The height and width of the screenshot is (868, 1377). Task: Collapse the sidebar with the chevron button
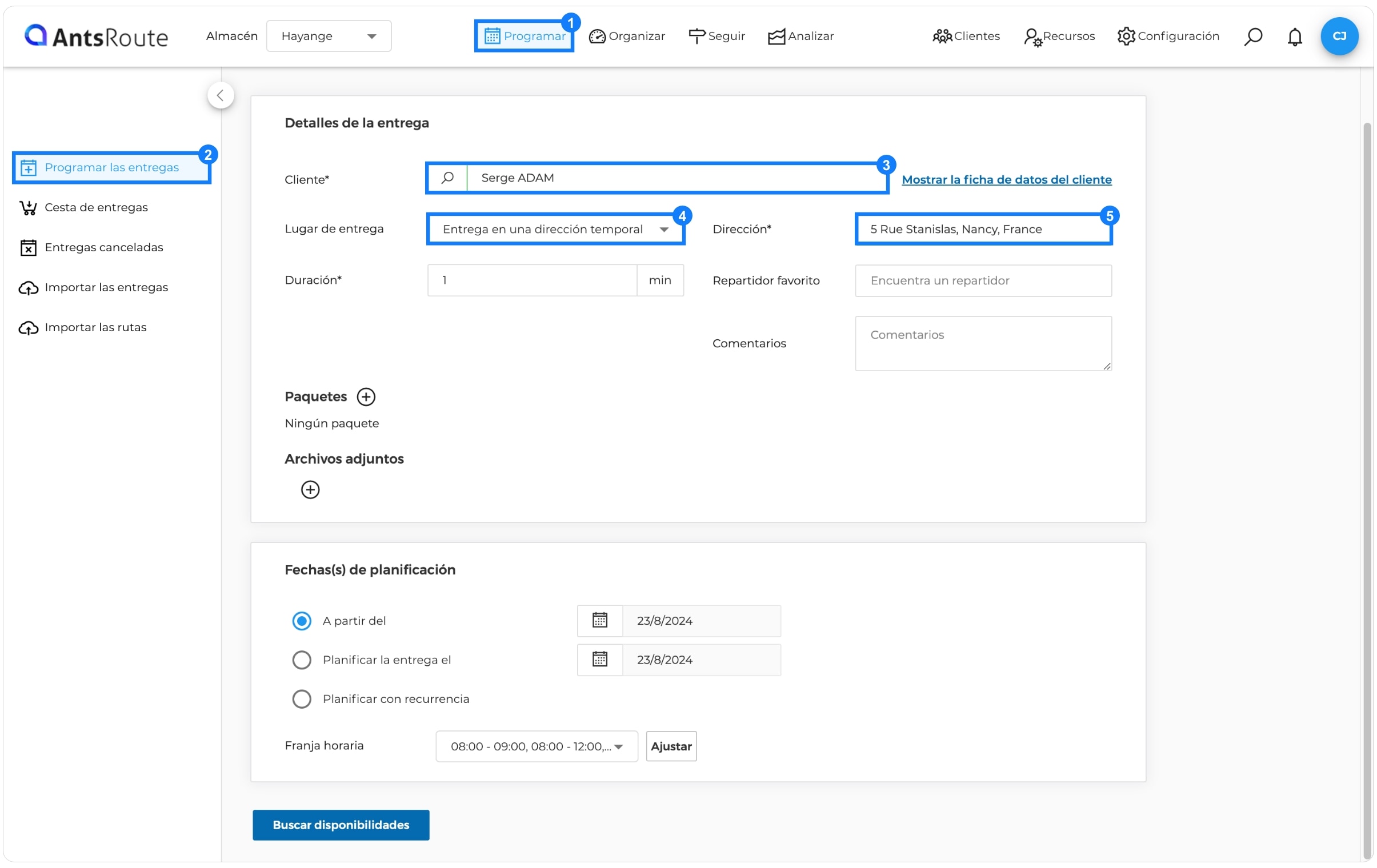click(x=221, y=95)
